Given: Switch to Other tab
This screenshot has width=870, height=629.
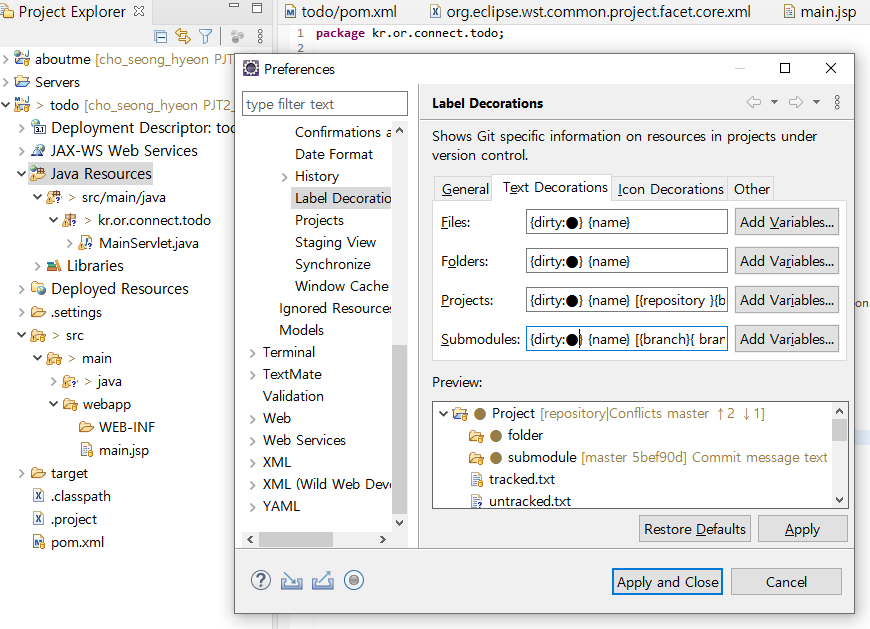Looking at the screenshot, I should pos(752,189).
